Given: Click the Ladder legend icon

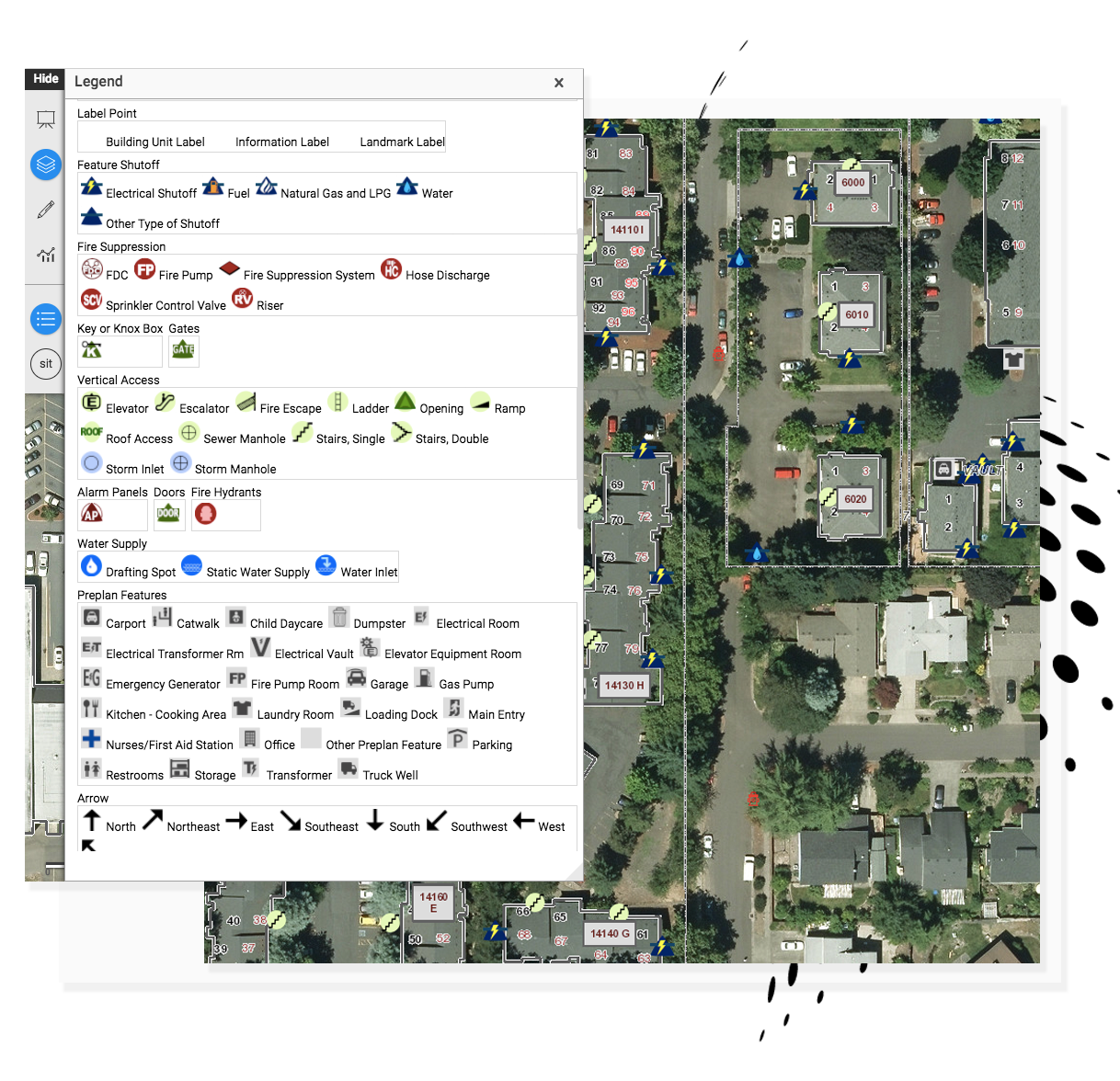Looking at the screenshot, I should click(x=337, y=402).
